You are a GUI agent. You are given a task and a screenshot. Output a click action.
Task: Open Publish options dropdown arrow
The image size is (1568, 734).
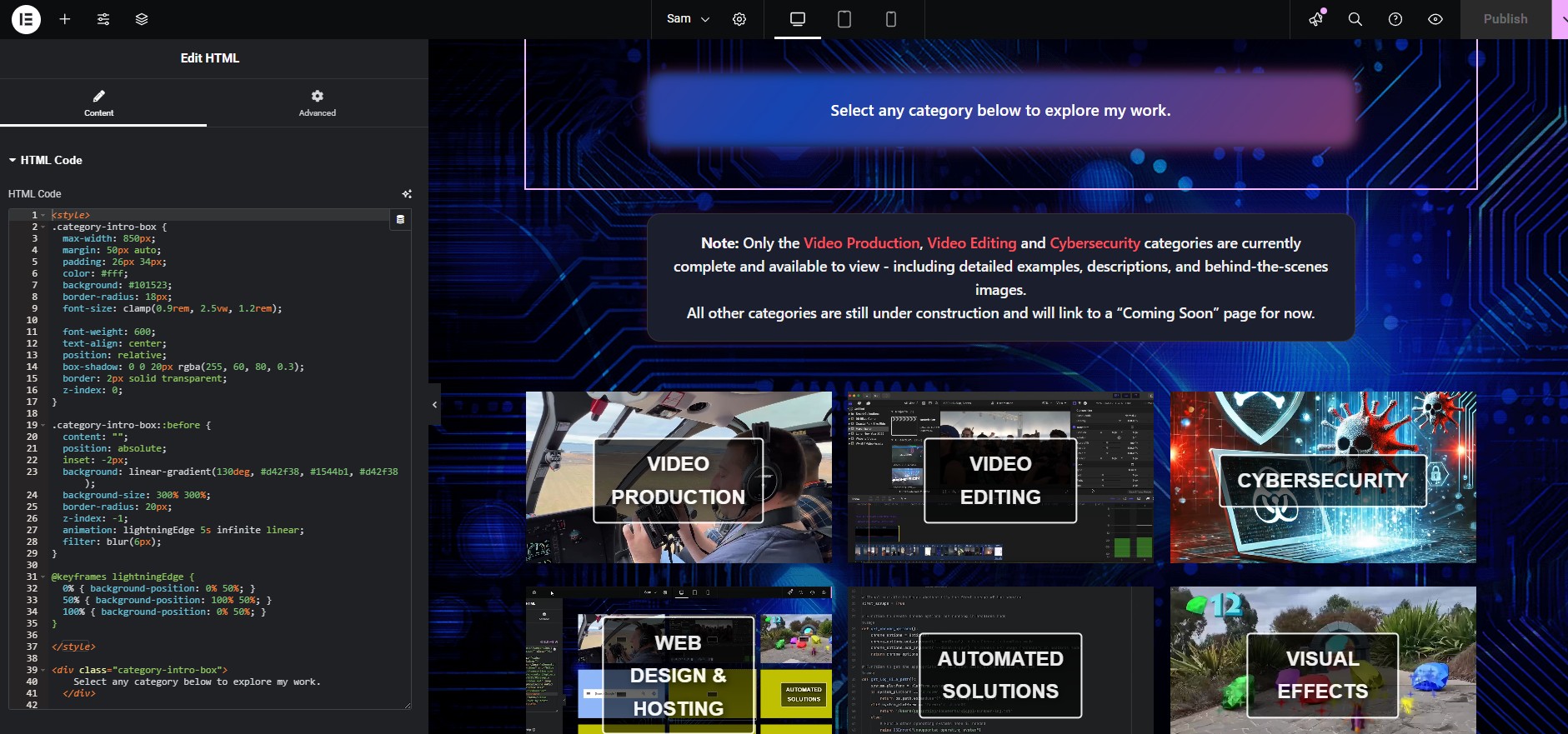(1560, 19)
